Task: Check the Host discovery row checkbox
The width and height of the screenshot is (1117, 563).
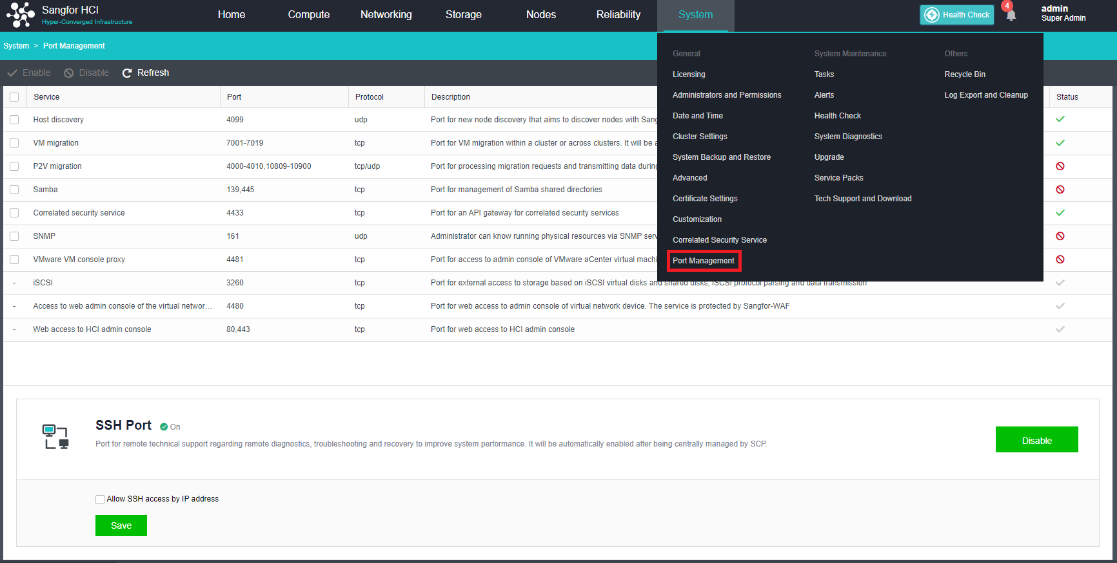Action: (14, 119)
